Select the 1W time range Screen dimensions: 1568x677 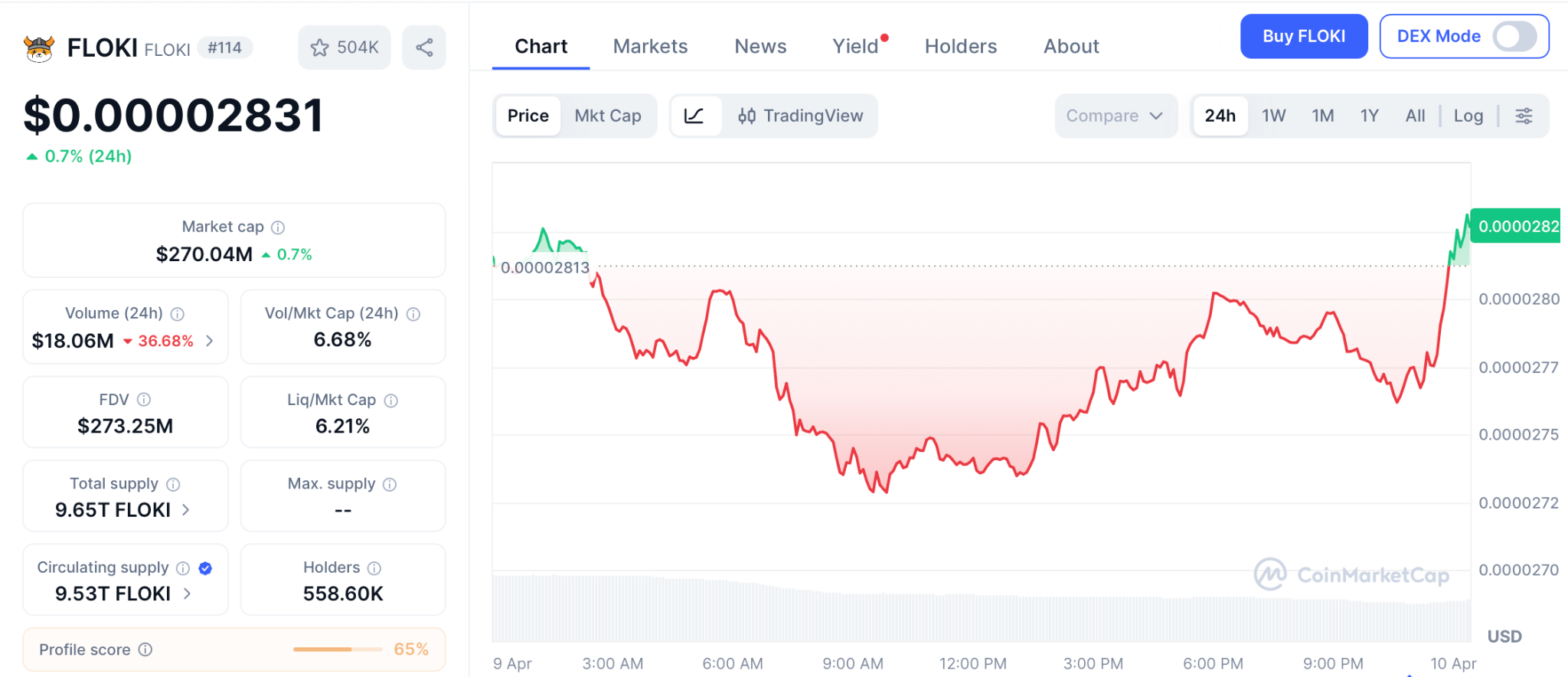pyautogui.click(x=1273, y=116)
